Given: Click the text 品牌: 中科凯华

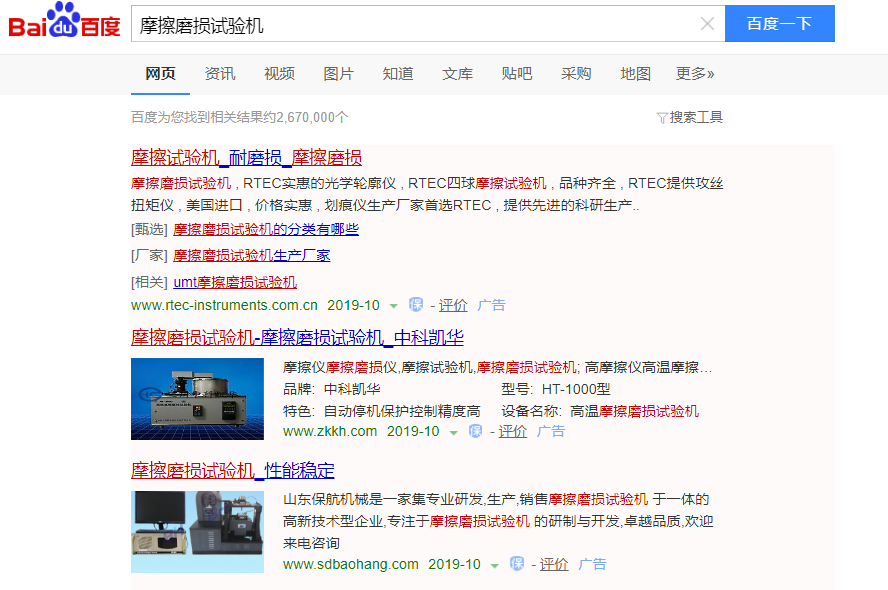Looking at the screenshot, I should (x=332, y=389).
